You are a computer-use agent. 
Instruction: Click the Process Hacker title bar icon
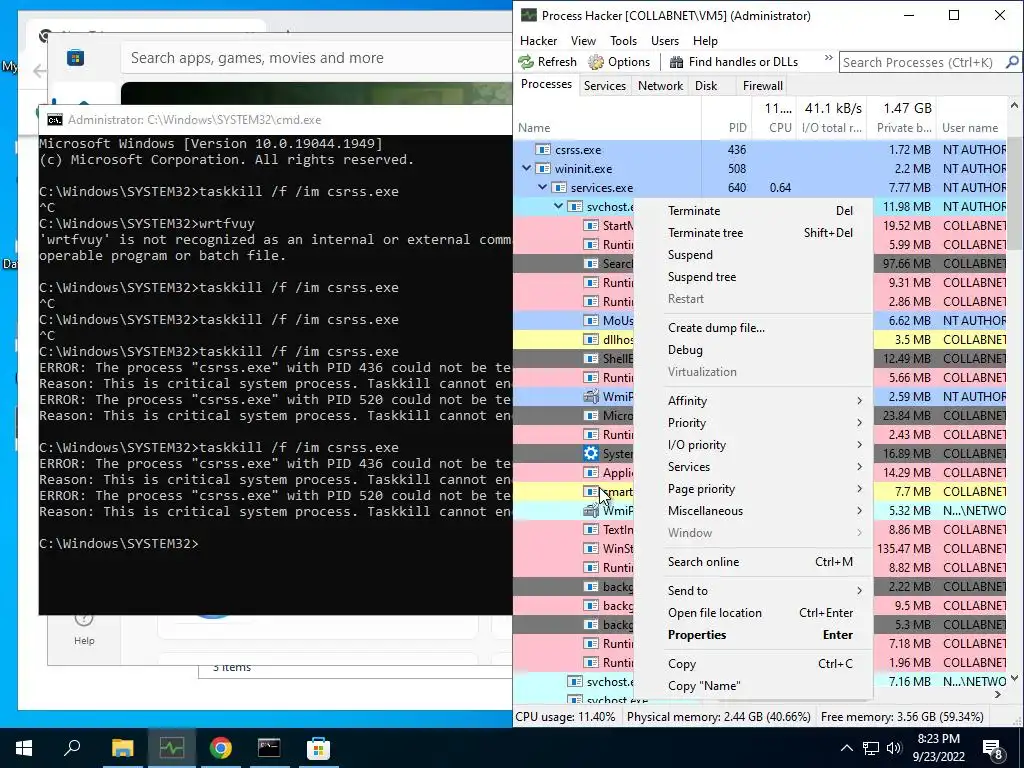(x=528, y=15)
